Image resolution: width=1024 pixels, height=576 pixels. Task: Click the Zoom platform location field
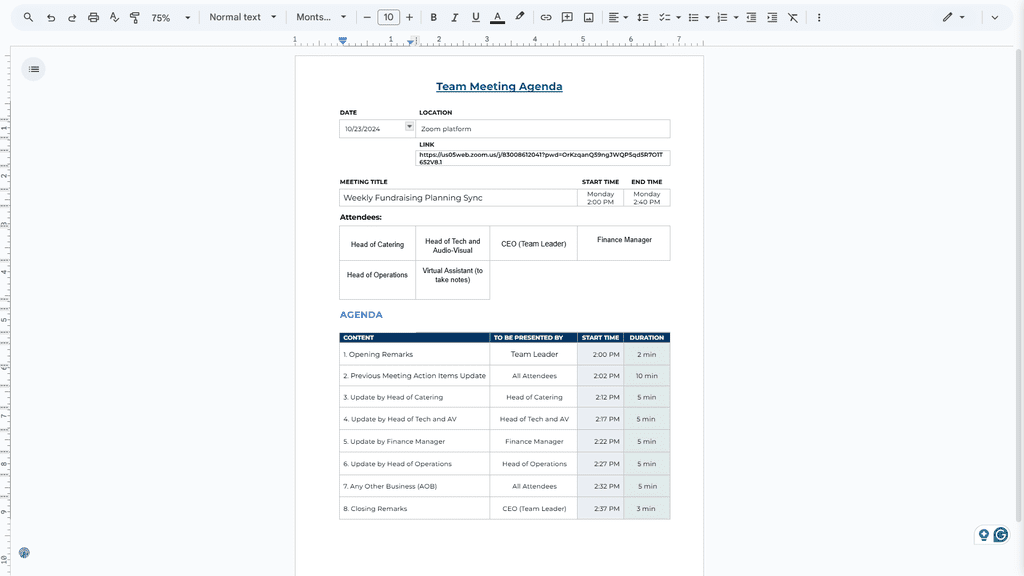click(543, 129)
